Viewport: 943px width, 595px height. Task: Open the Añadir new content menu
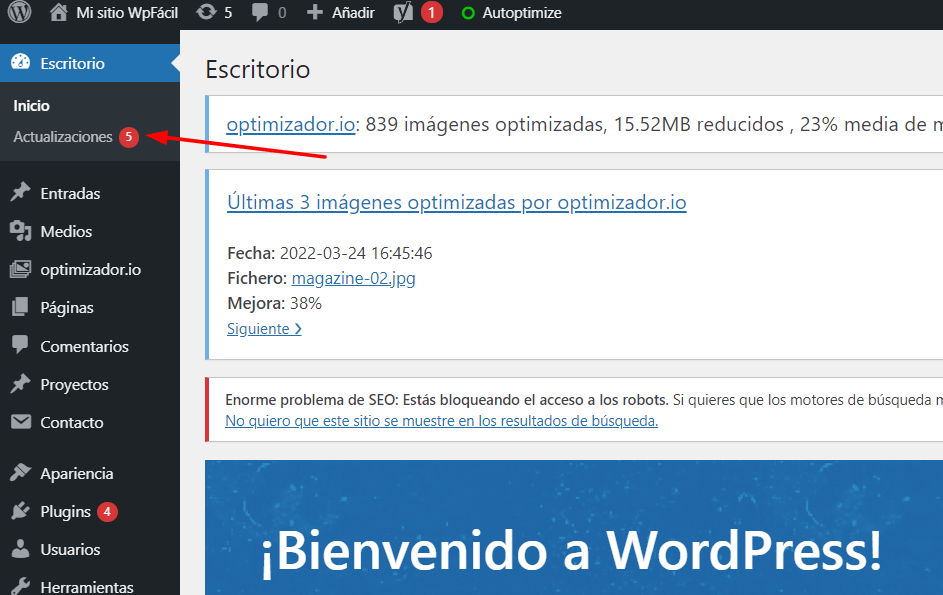(353, 13)
